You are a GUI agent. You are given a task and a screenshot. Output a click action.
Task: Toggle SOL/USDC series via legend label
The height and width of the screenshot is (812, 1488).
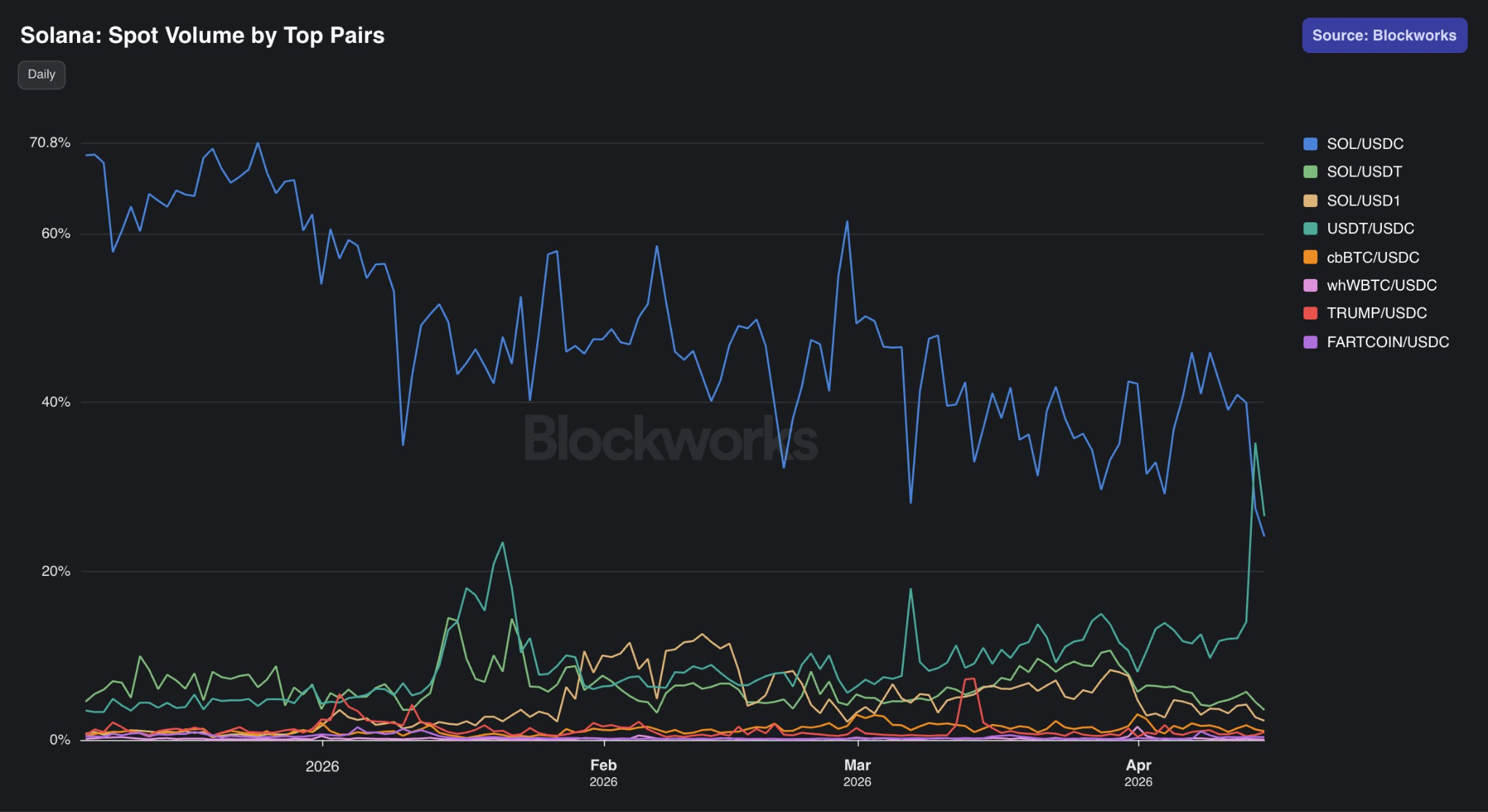click(1364, 144)
